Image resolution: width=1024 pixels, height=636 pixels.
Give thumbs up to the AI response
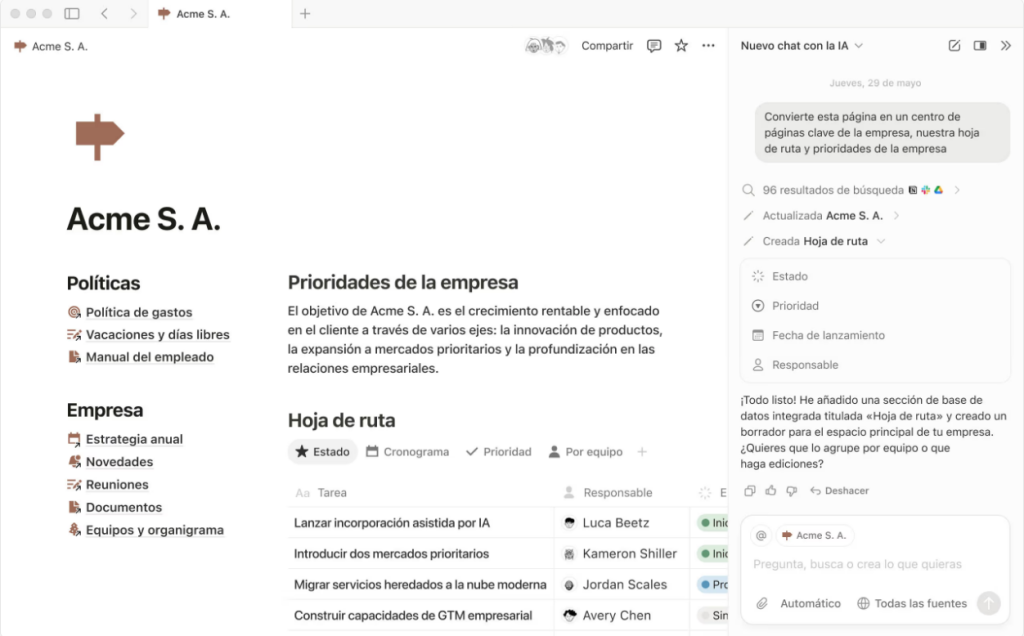[770, 491]
